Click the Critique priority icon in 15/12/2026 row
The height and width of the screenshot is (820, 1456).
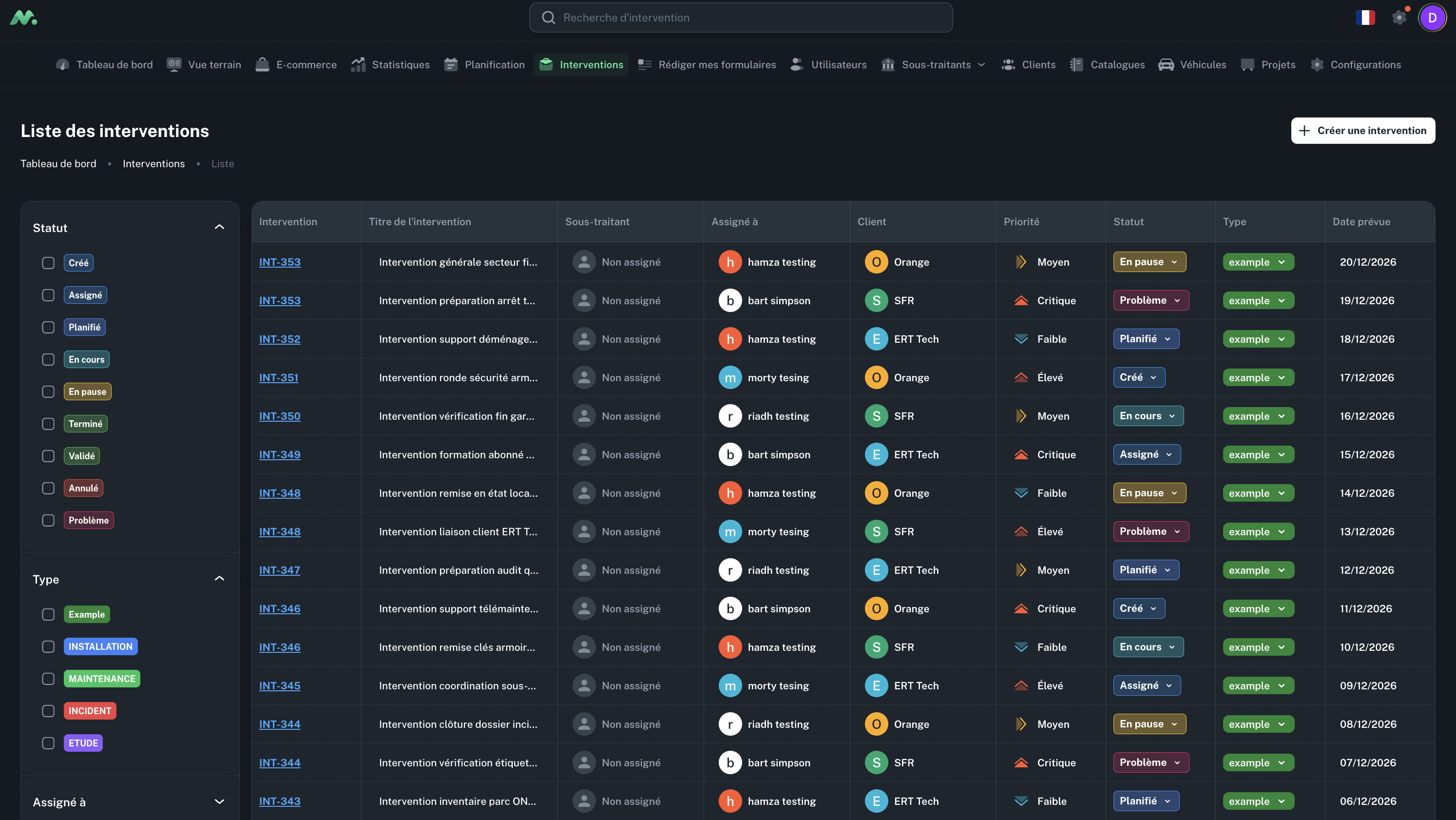click(x=1021, y=455)
